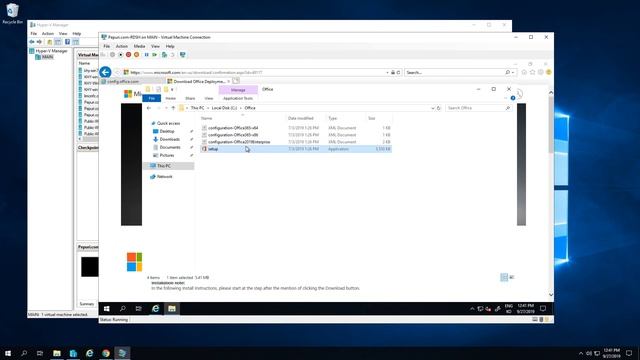Viewport: 640px width, 360px height.
Task: Pause the virtual machine from the toolbar
Action: pyautogui.click(x=147, y=55)
